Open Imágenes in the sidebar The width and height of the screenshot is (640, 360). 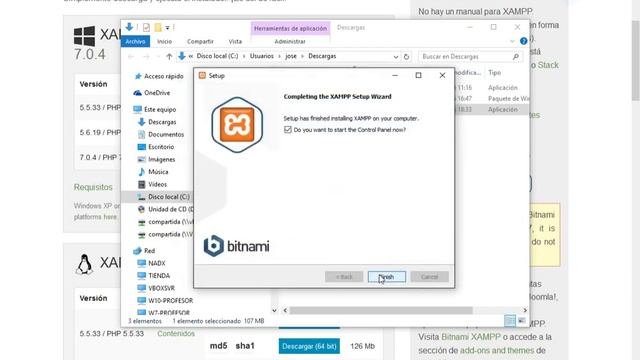[162, 159]
